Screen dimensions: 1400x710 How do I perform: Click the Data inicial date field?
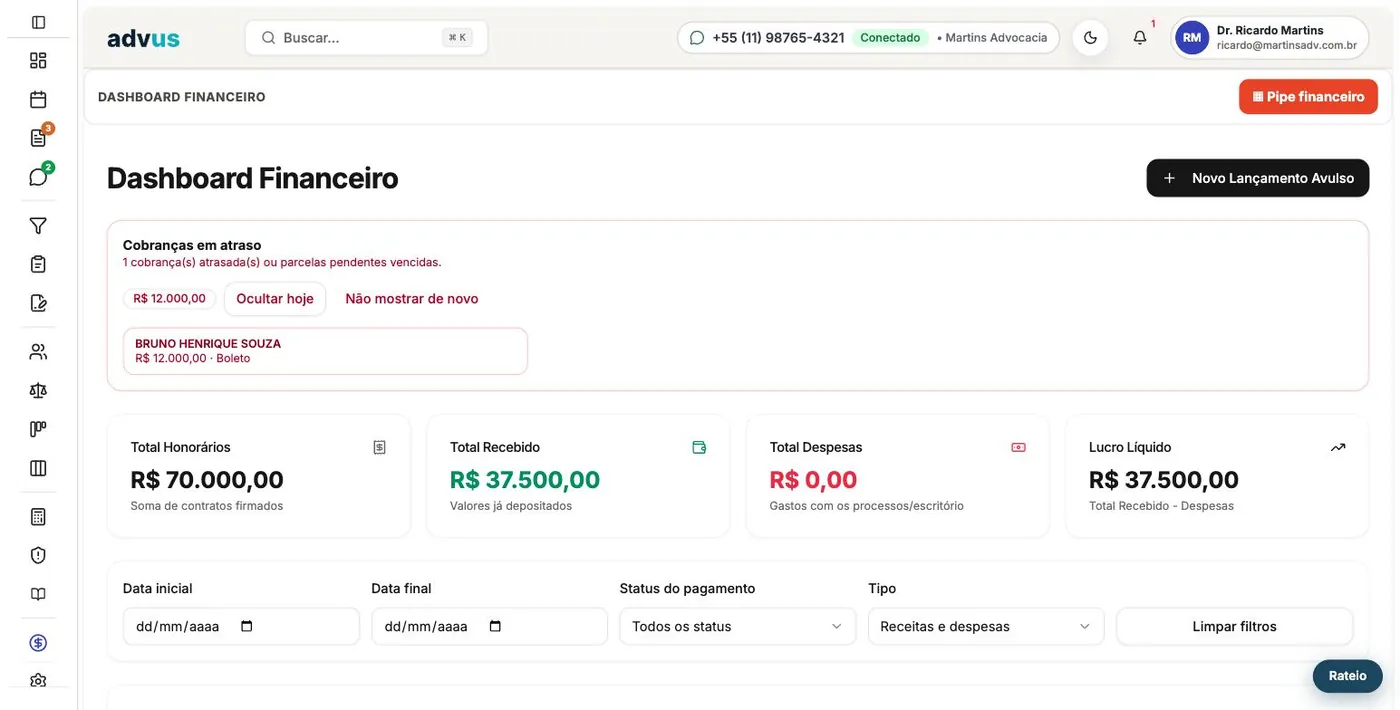[x=241, y=626]
